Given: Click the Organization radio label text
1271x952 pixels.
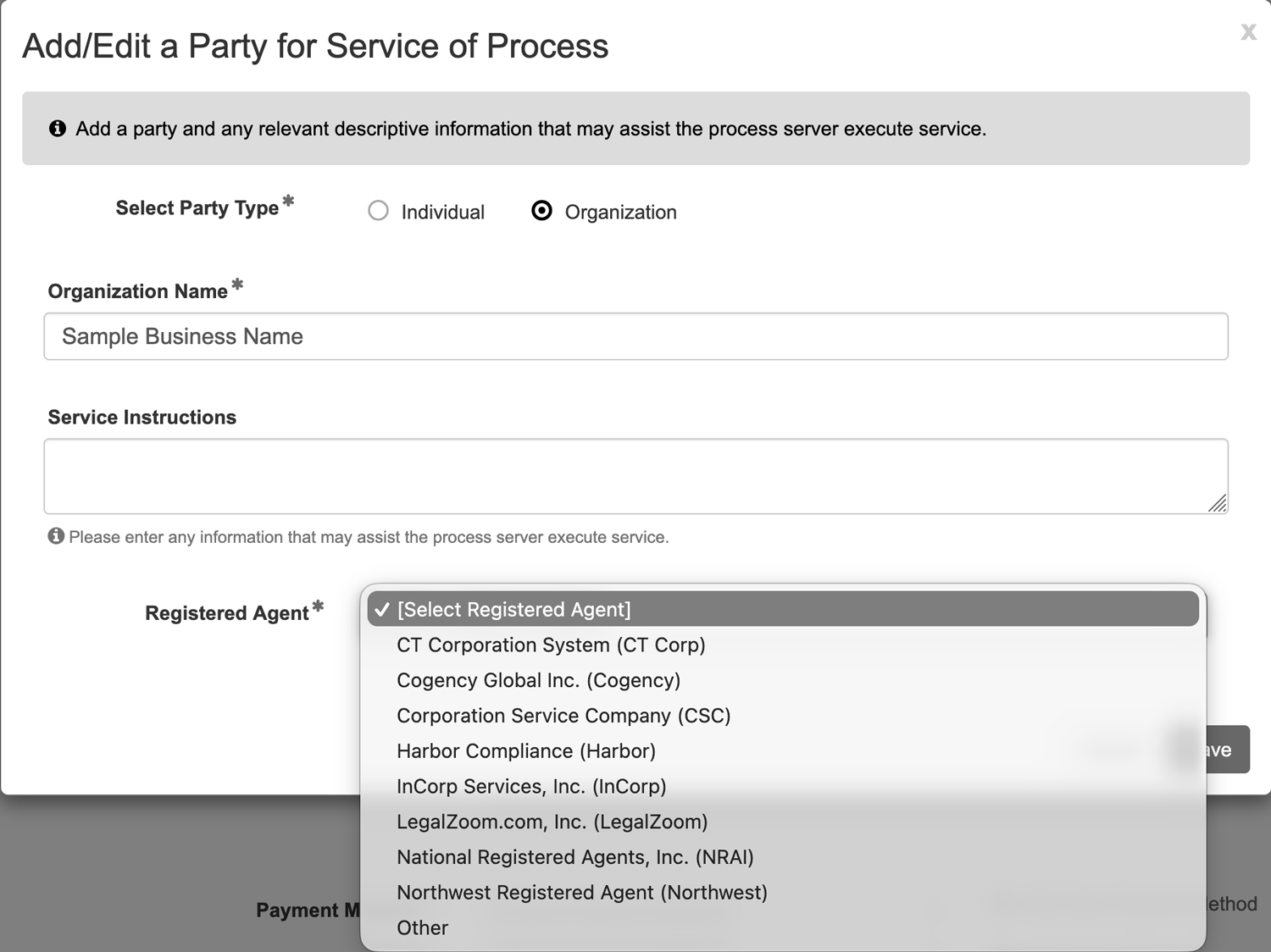Looking at the screenshot, I should 621,213.
